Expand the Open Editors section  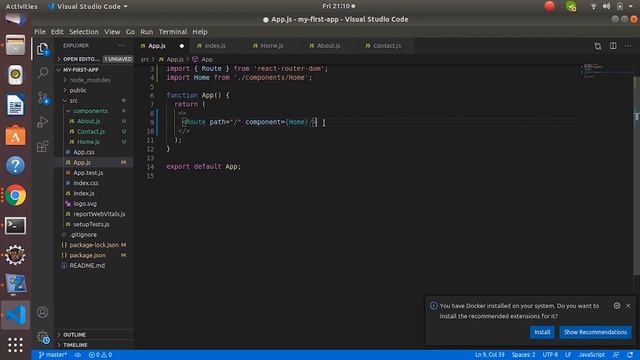(94, 59)
